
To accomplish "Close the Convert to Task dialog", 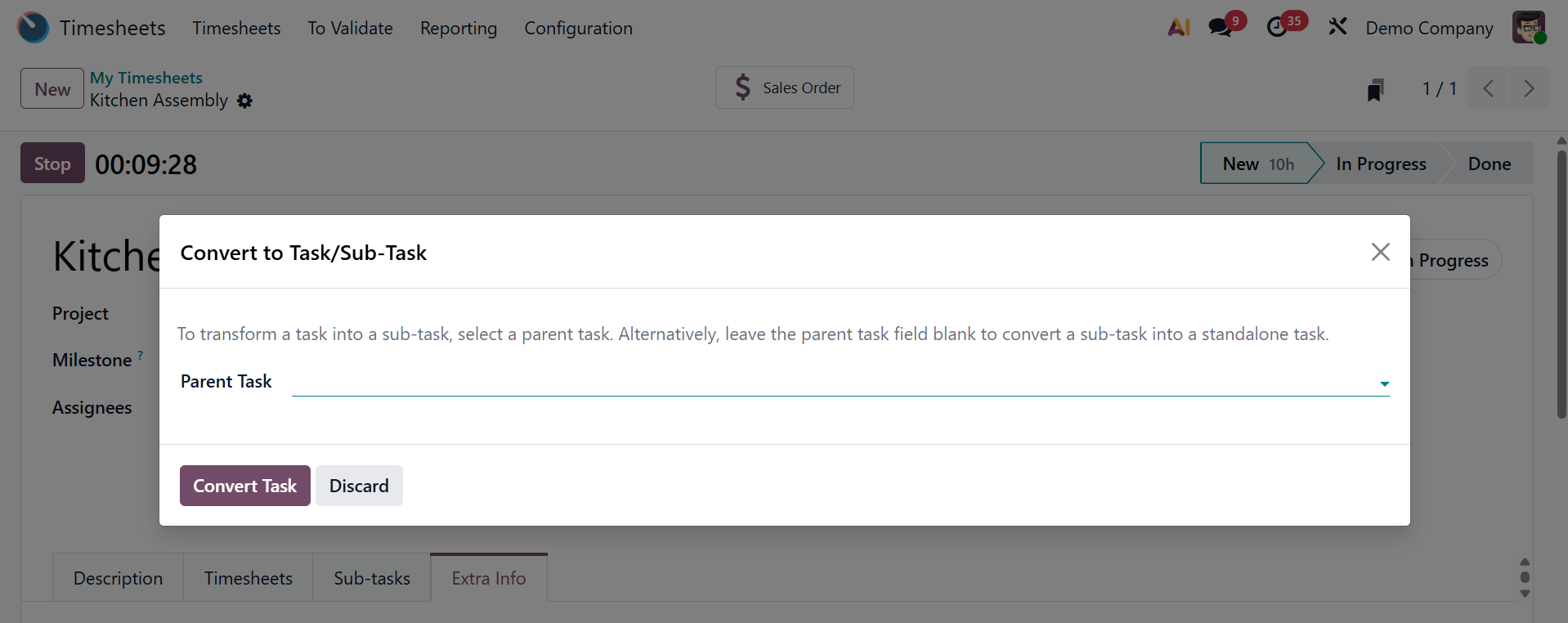I will coord(1380,252).
